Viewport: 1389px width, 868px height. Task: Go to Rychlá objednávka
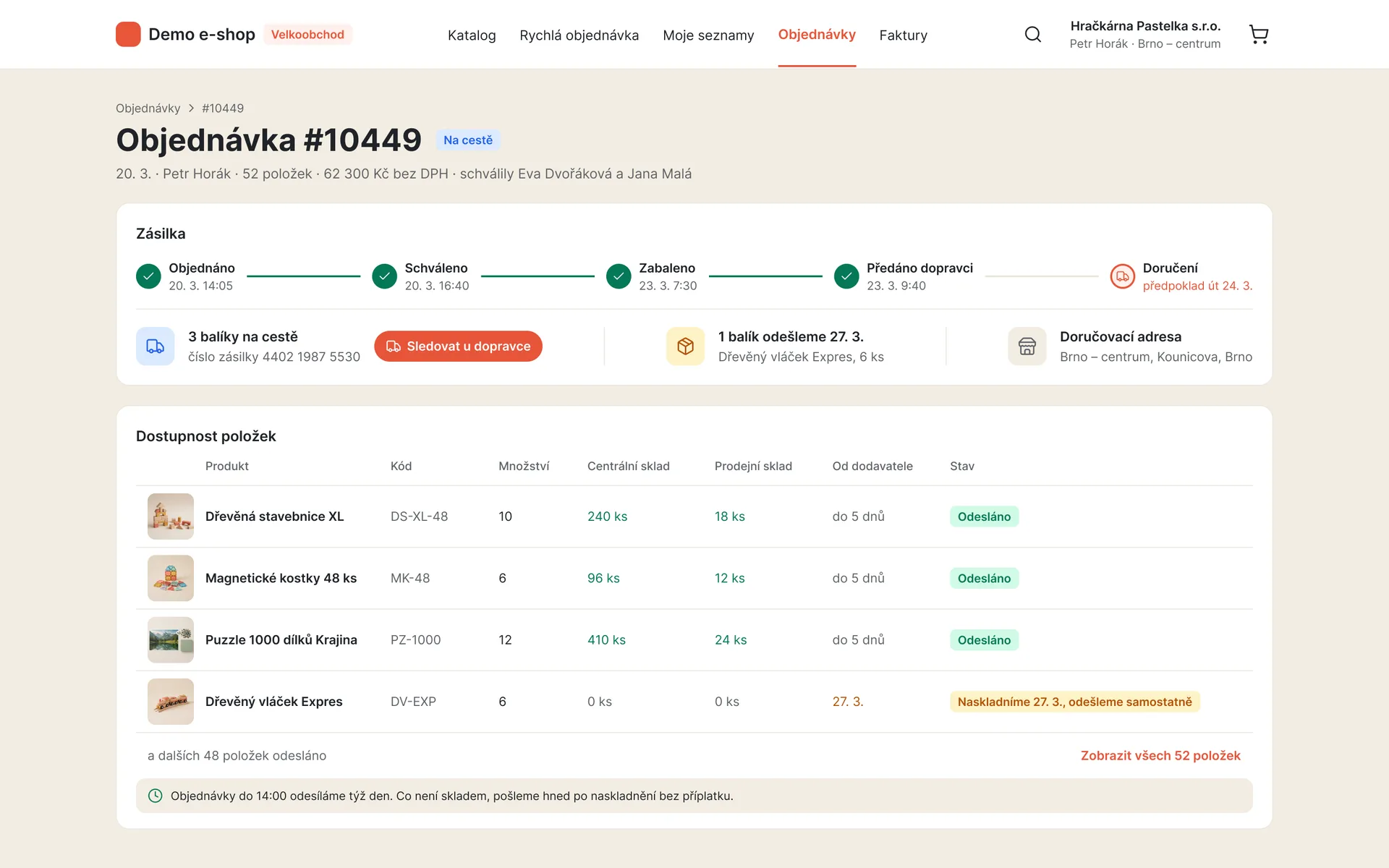579,35
